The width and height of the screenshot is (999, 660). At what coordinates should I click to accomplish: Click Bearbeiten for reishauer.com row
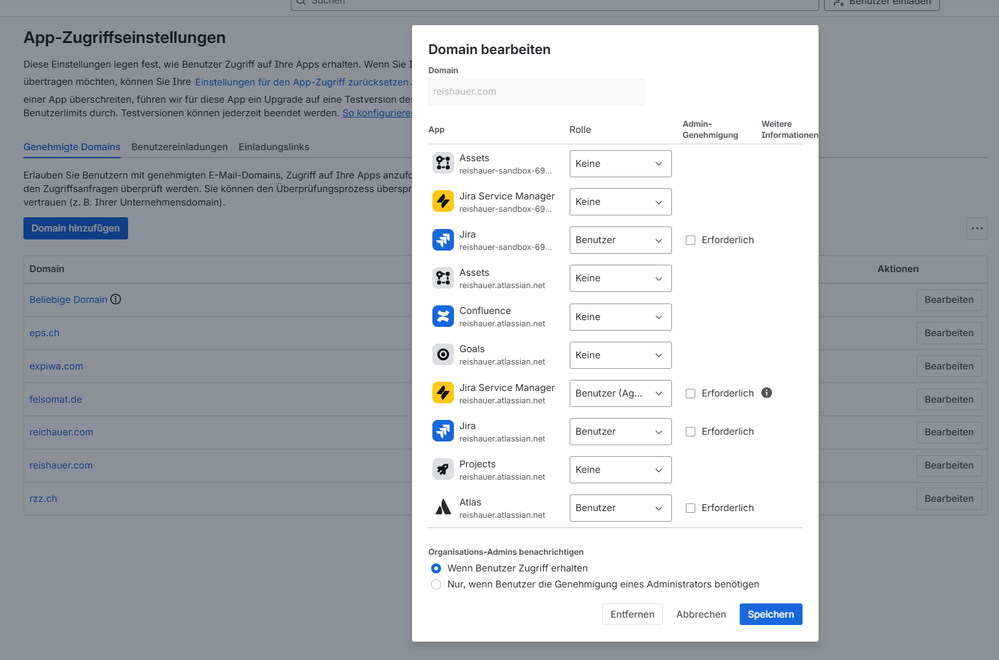tap(949, 465)
